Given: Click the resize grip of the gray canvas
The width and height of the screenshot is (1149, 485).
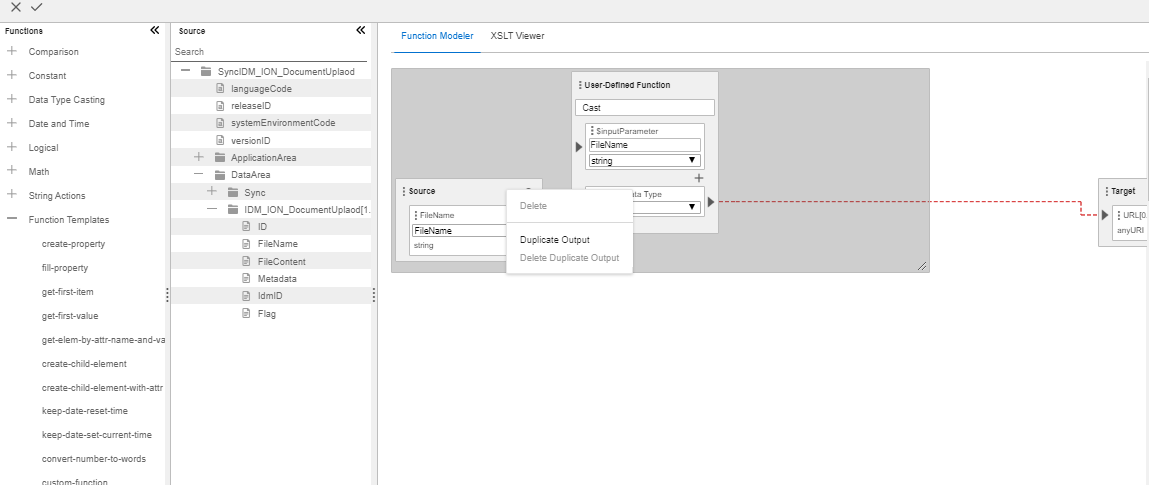Looking at the screenshot, I should (923, 267).
